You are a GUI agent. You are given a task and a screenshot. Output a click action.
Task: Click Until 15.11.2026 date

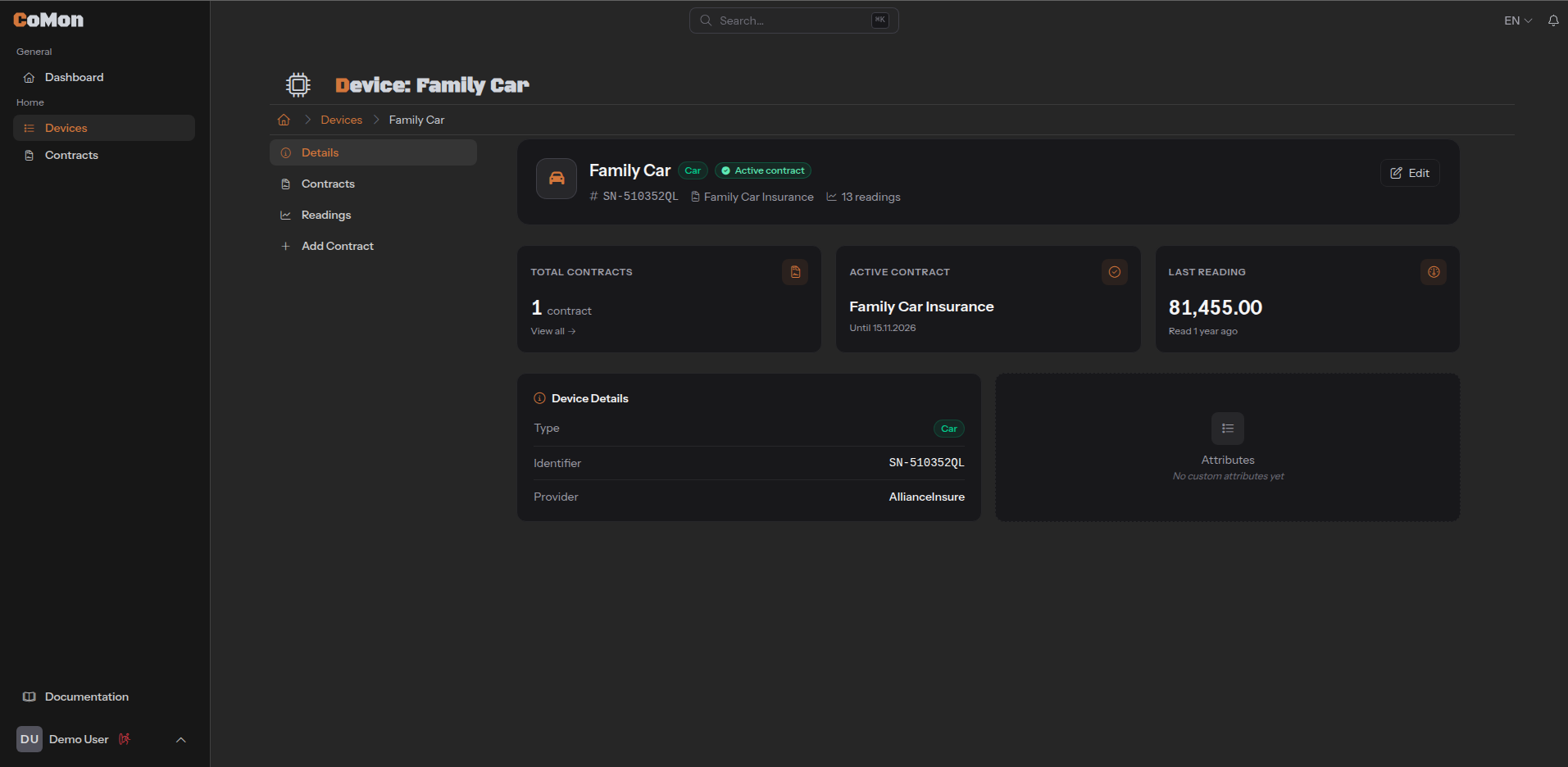[883, 328]
